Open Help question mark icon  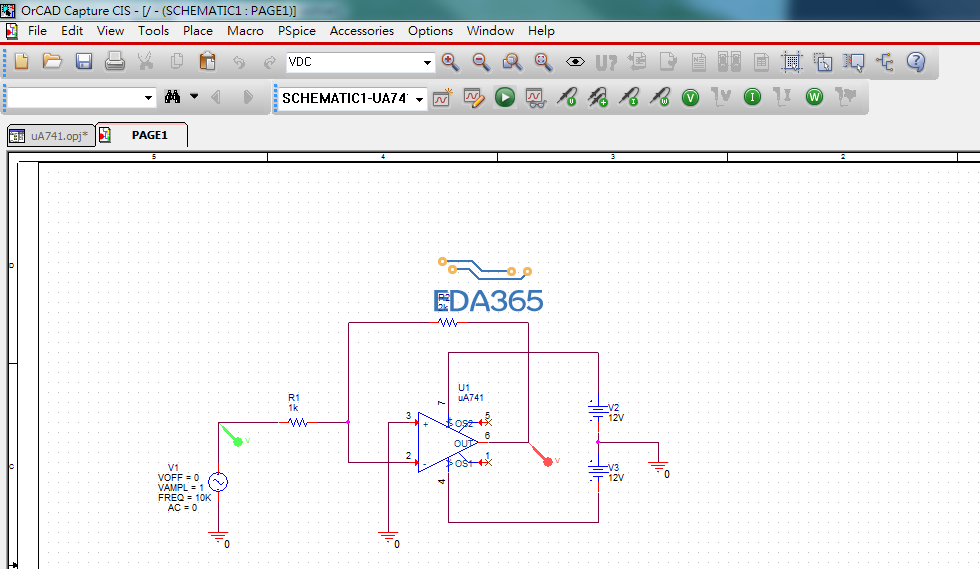(916, 61)
